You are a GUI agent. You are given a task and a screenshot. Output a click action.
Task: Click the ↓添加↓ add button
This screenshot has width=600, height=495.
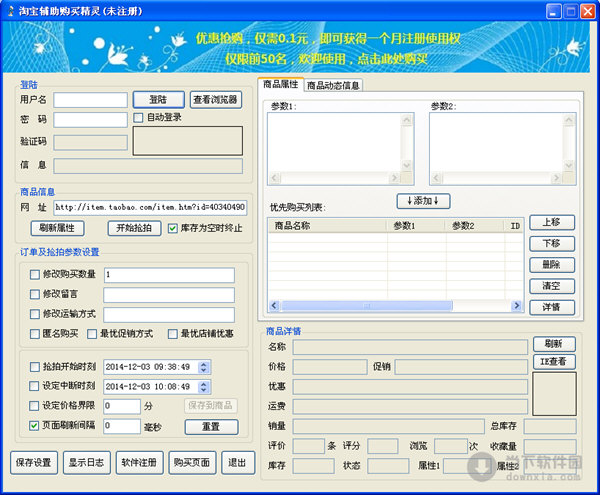pos(424,200)
